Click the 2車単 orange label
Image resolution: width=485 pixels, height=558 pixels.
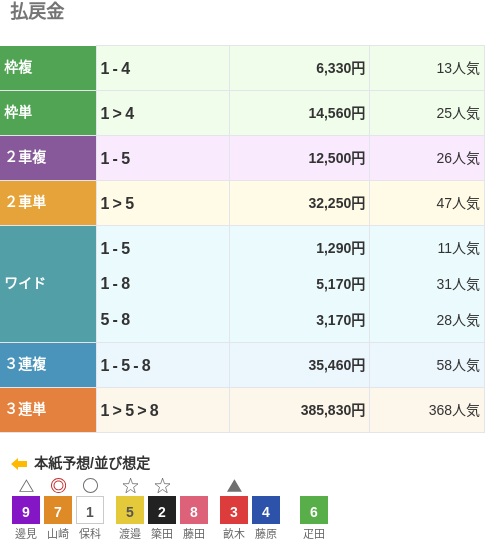pos(48,203)
